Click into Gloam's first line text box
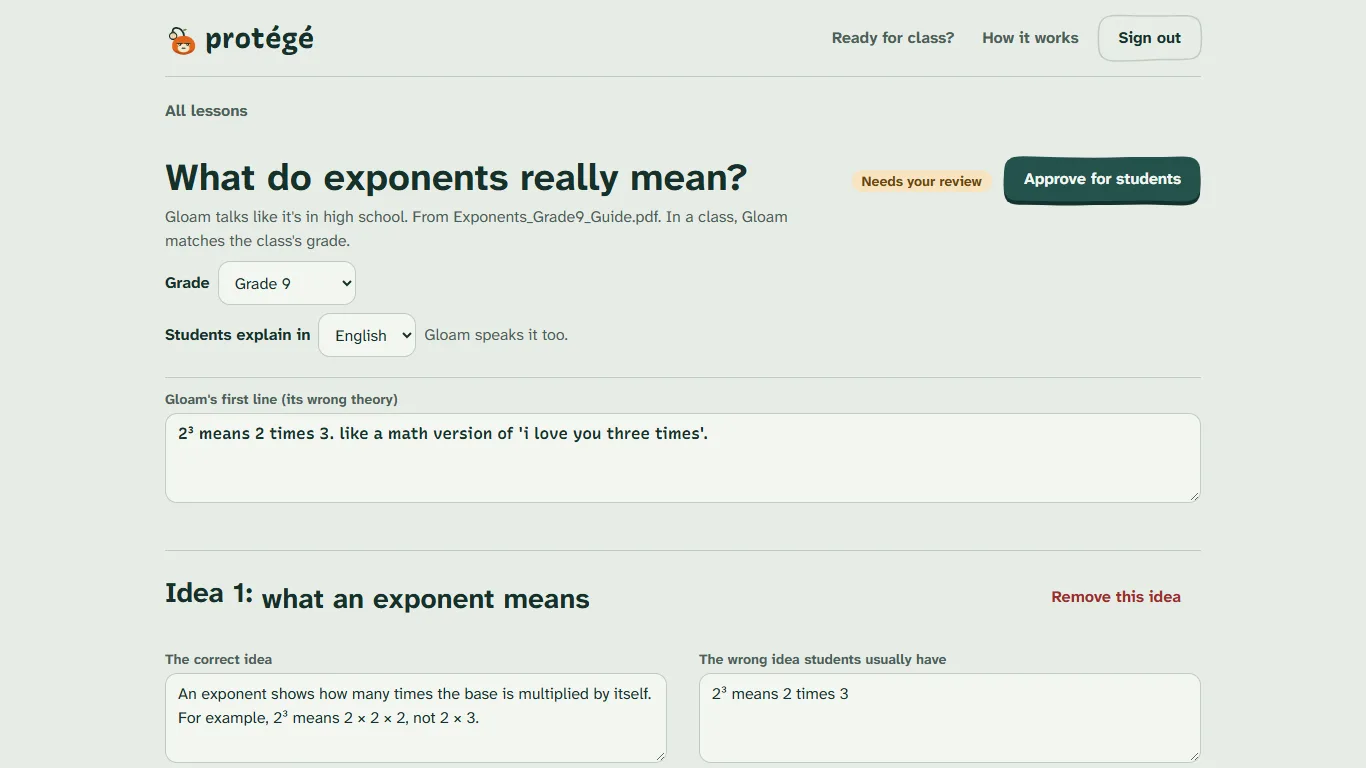The image size is (1366, 768). click(682, 458)
